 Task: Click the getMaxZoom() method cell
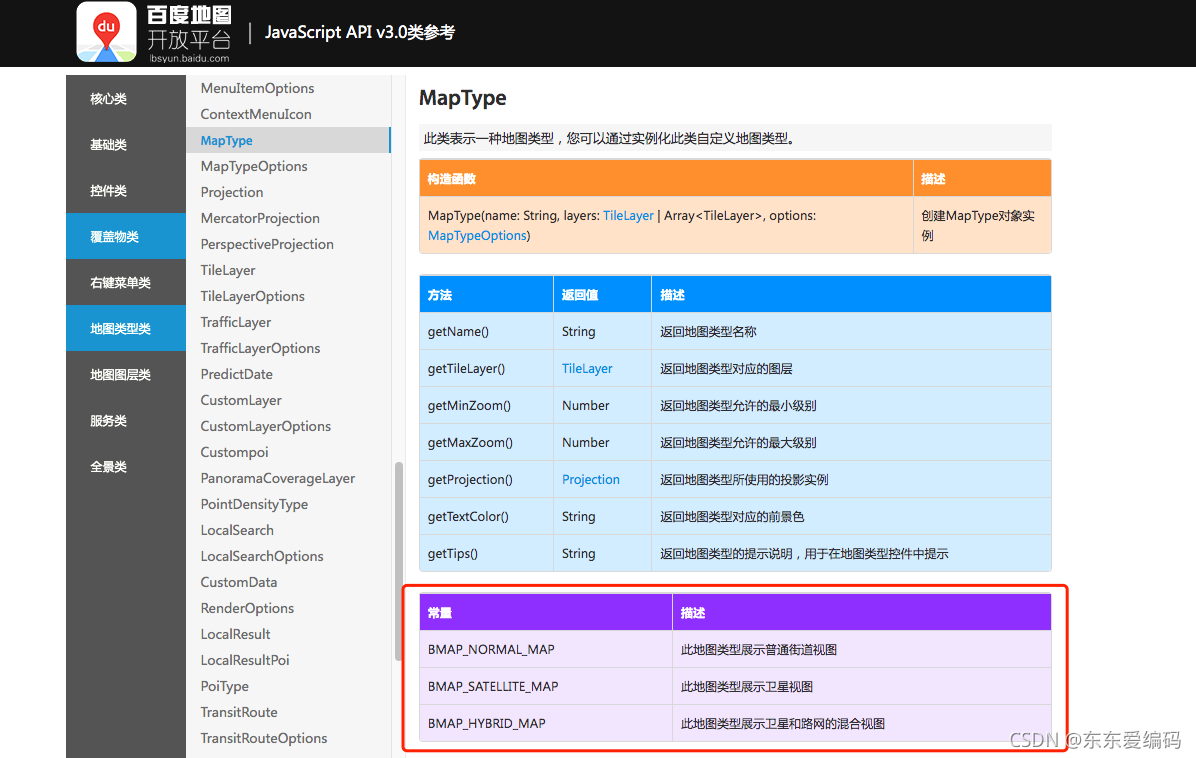point(487,443)
